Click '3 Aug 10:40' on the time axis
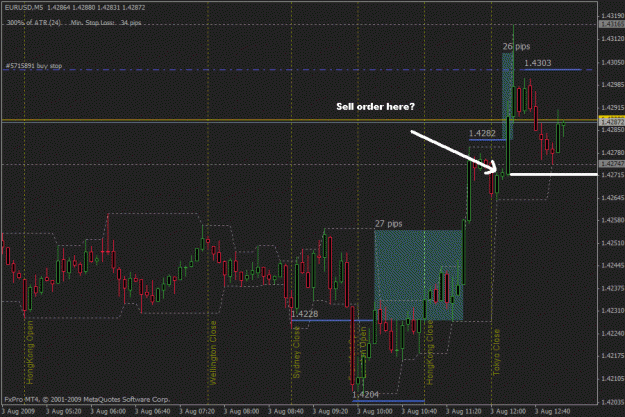 (419, 411)
